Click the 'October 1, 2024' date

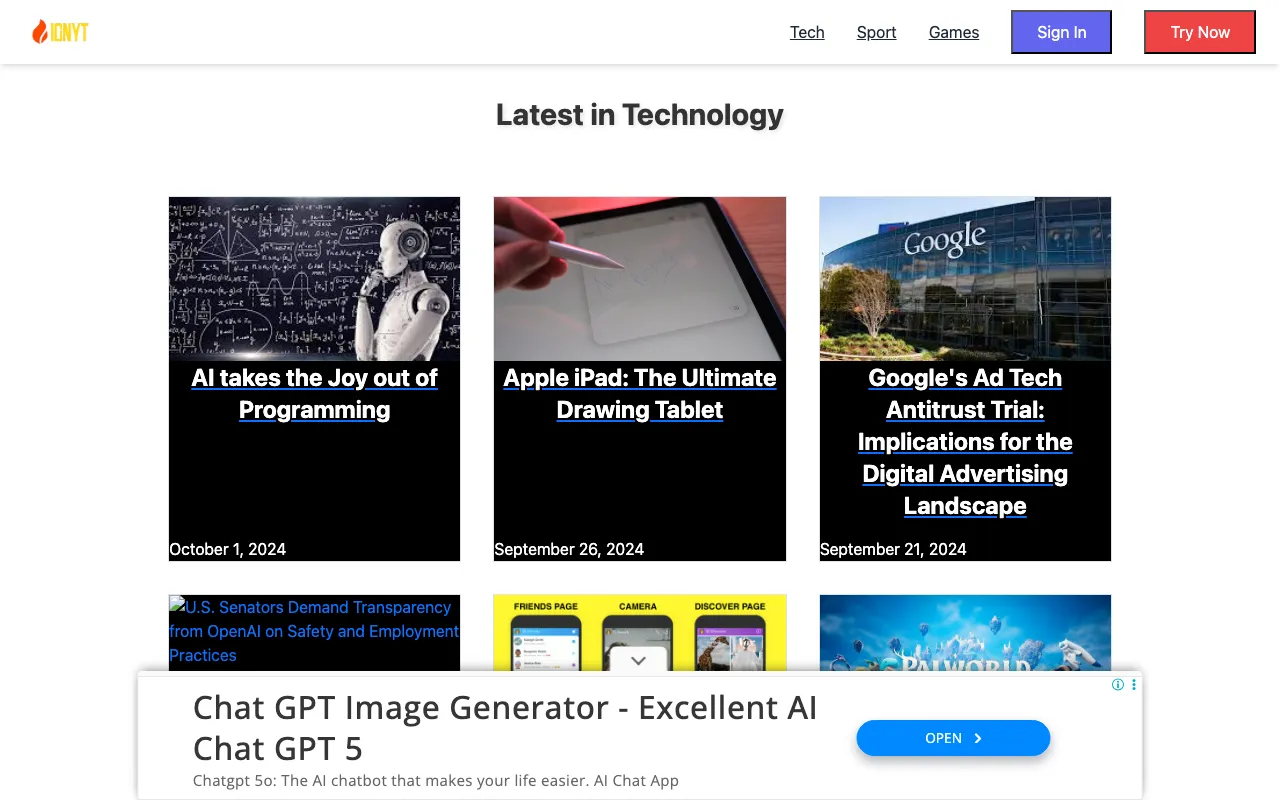(x=228, y=549)
